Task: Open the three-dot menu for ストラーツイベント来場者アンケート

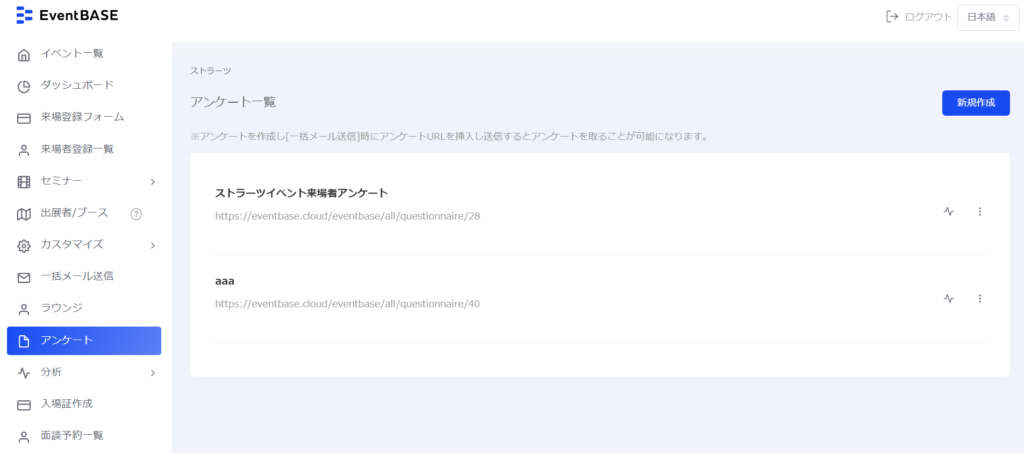Action: (x=980, y=211)
